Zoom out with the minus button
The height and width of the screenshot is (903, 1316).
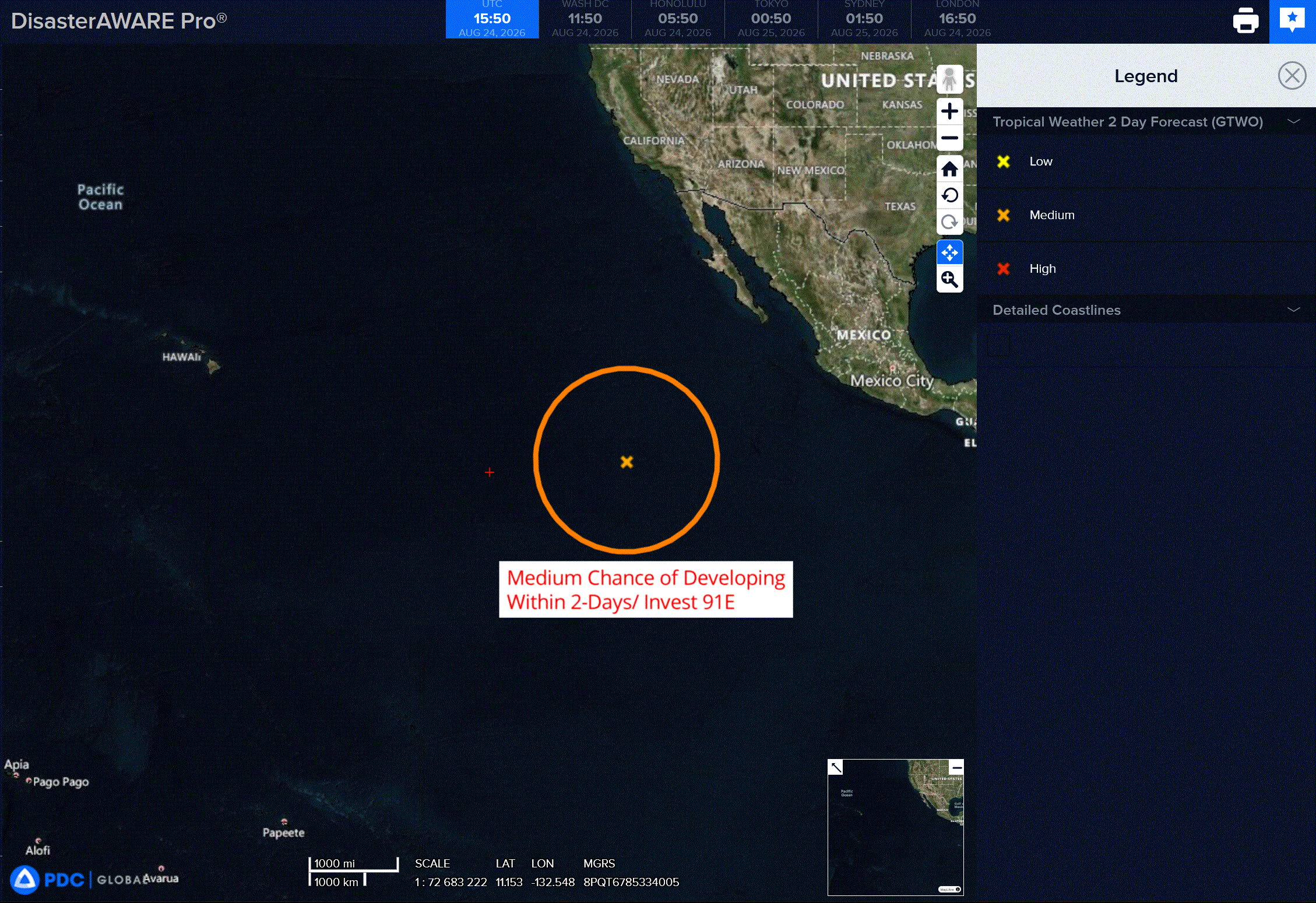pyautogui.click(x=949, y=138)
